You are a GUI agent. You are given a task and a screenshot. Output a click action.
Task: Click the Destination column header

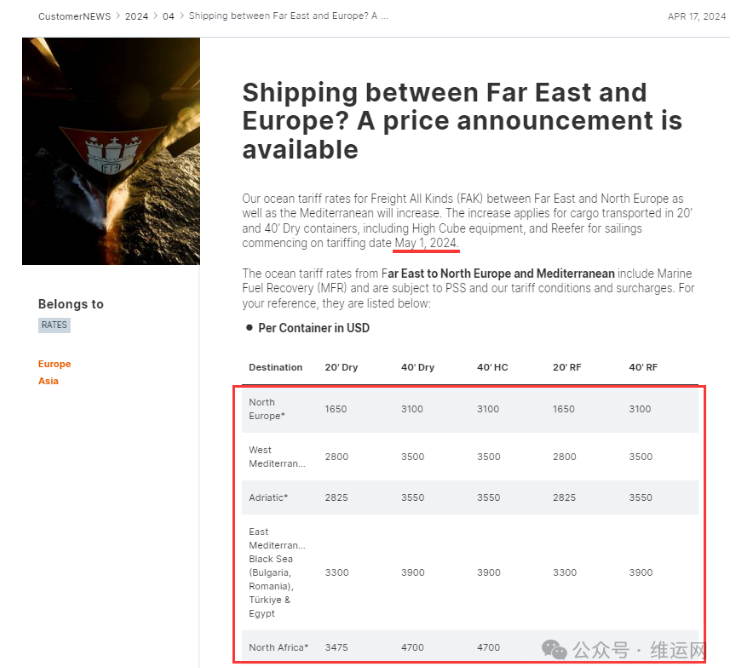tap(275, 367)
